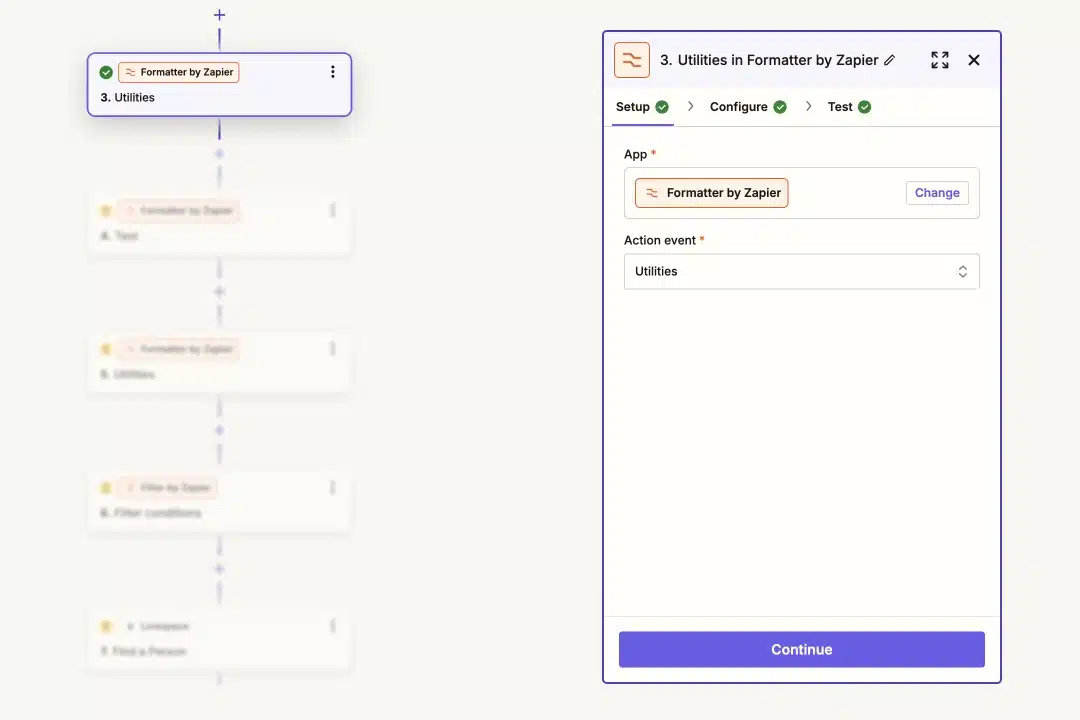Click the Formatter by Zapier app chip in App field
This screenshot has height=720, width=1080.
[x=712, y=193]
